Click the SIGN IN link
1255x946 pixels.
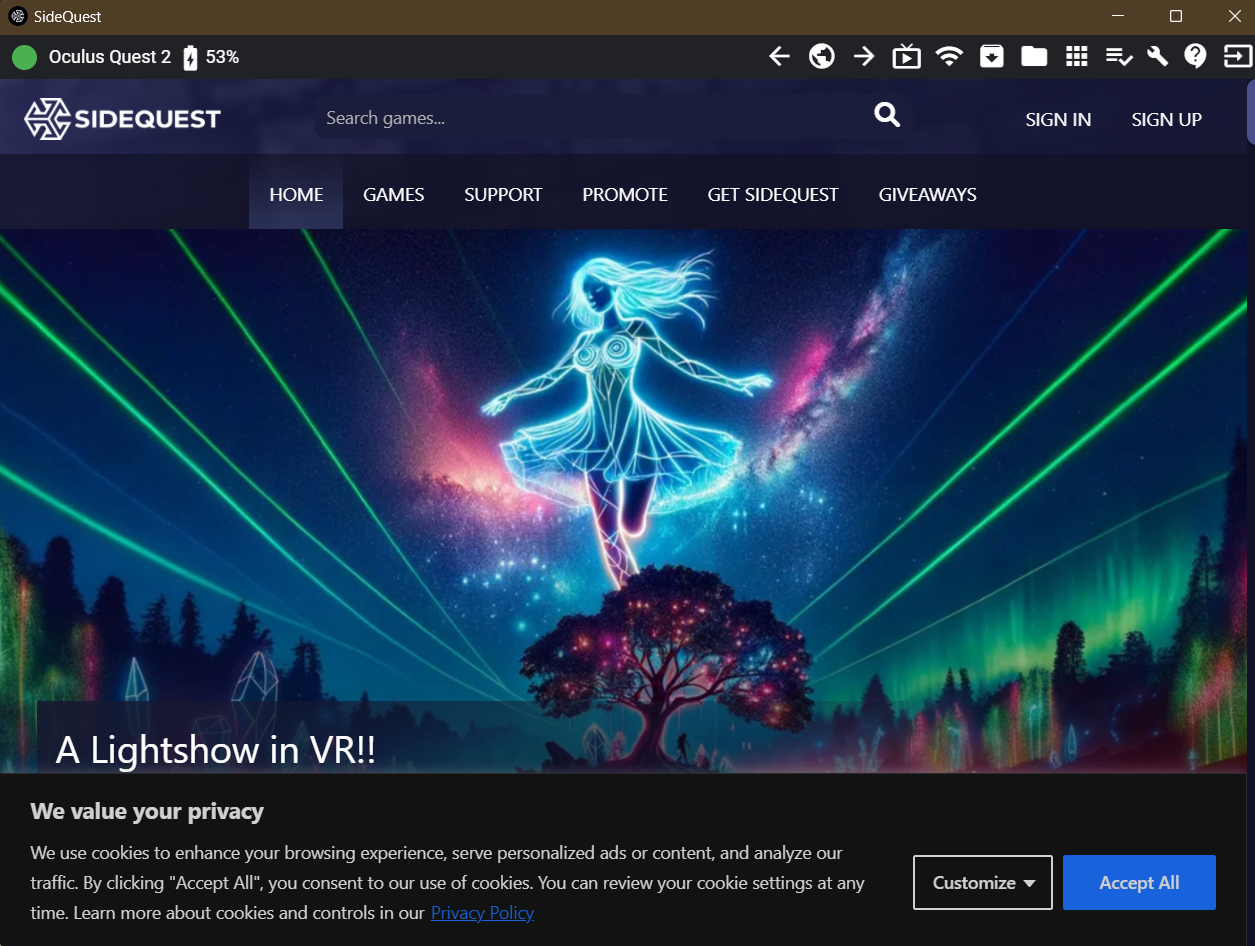point(1058,120)
